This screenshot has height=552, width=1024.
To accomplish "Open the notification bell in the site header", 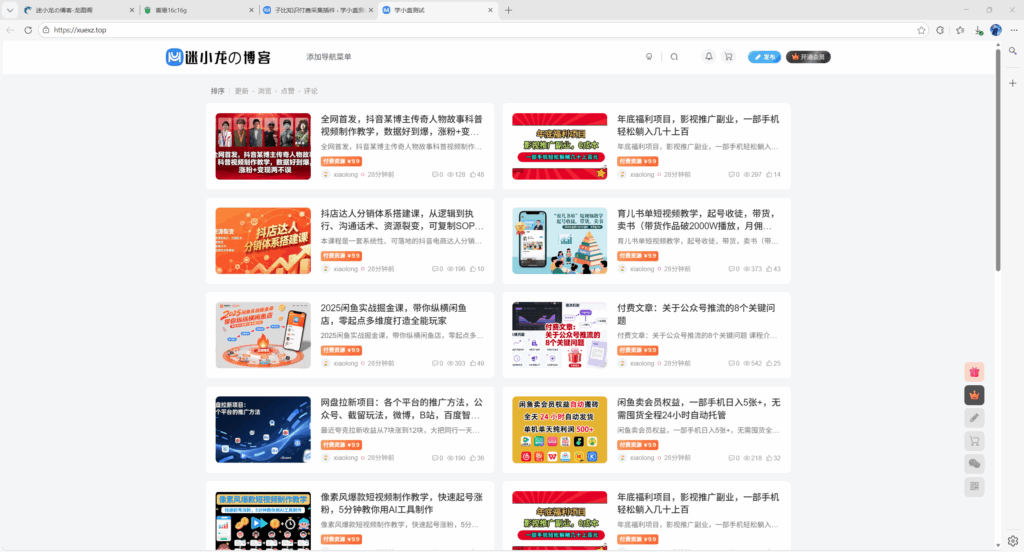I will pos(709,57).
